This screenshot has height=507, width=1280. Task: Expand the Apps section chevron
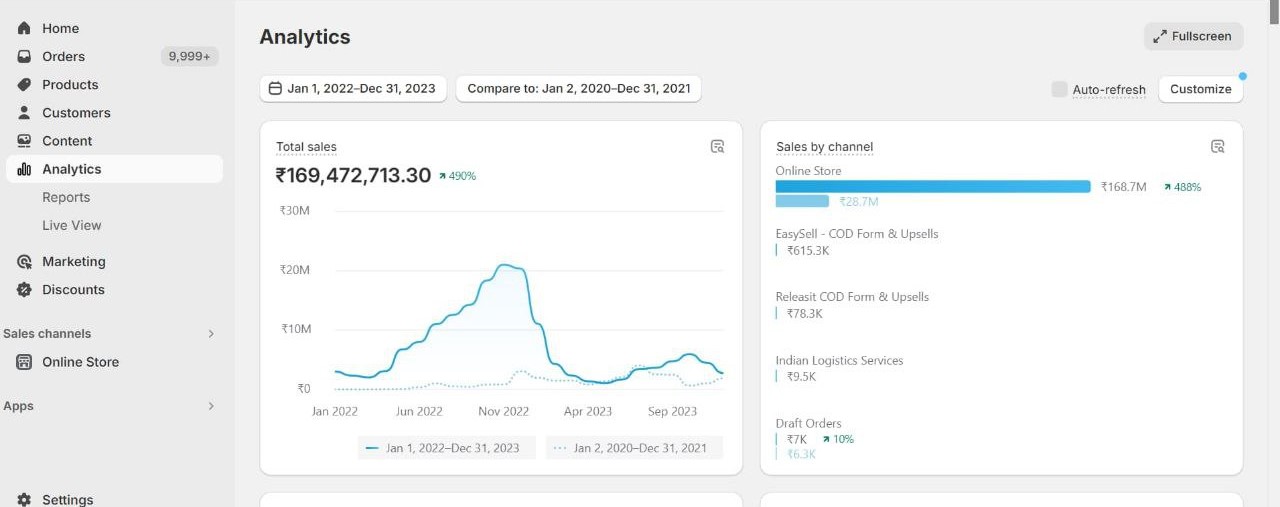coord(211,406)
